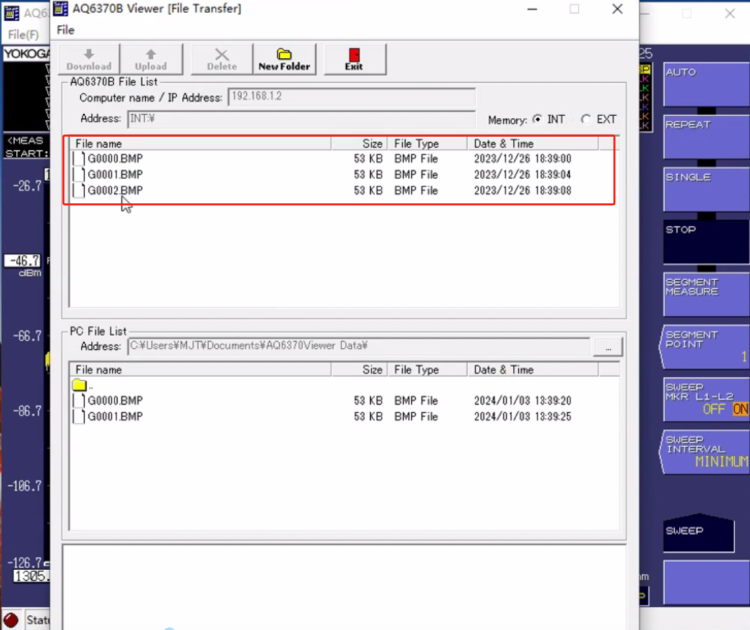750x630 pixels.
Task: Click the Computer name / IP Address field
Action: [x=351, y=97]
